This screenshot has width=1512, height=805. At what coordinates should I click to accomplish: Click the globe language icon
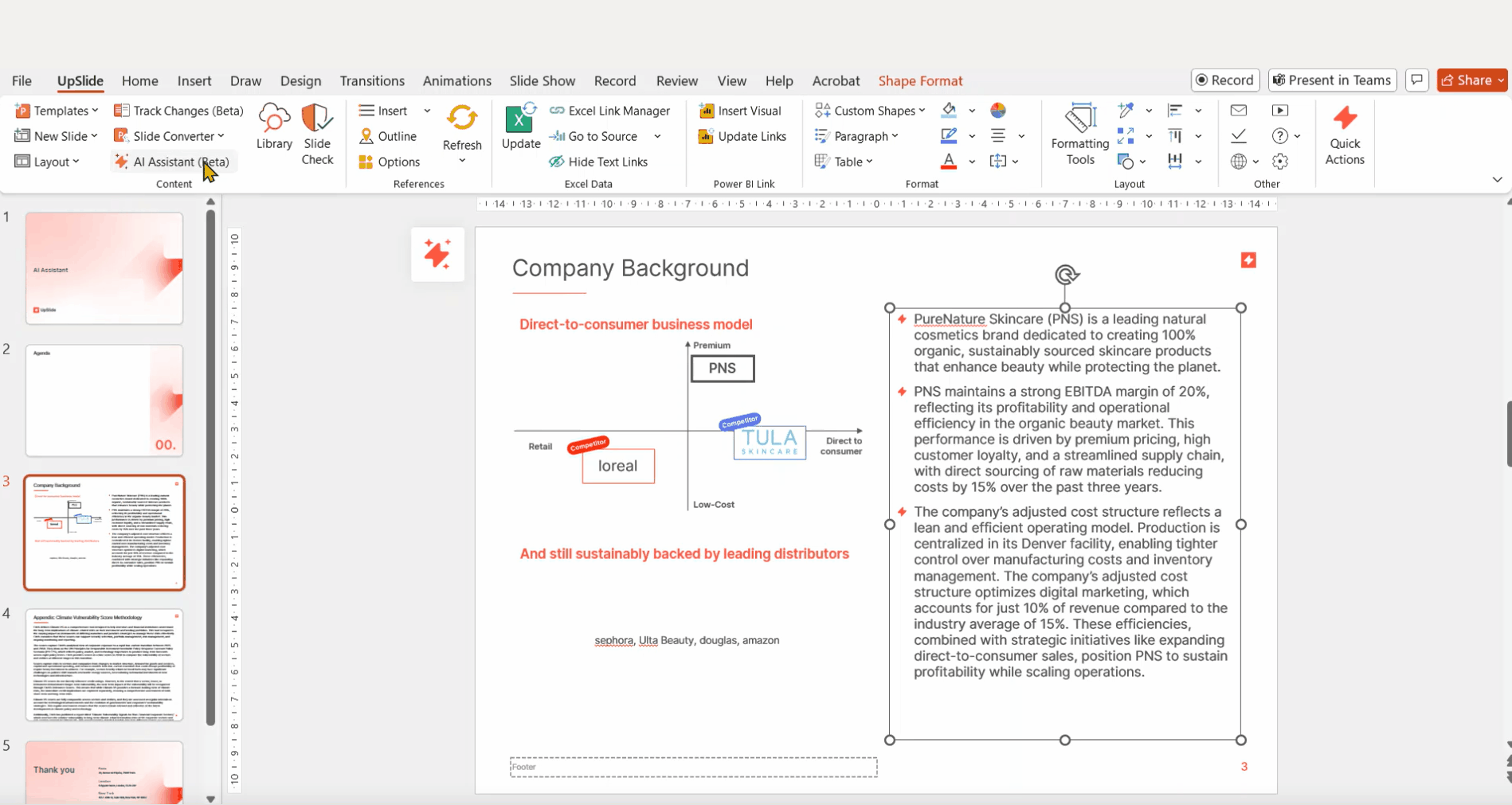tap(1239, 161)
